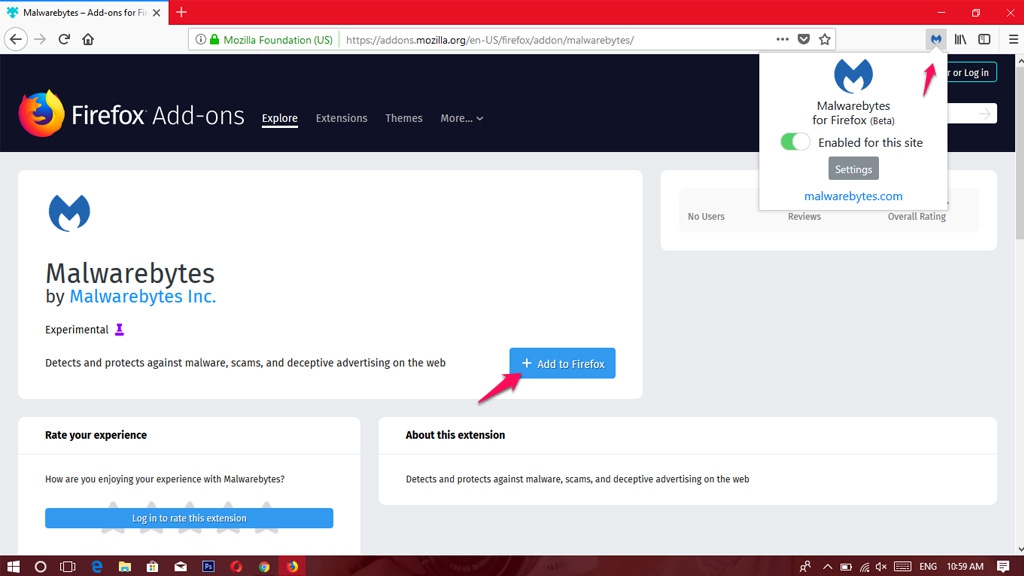
Task: Show hidden system tray icons
Action: (827, 566)
